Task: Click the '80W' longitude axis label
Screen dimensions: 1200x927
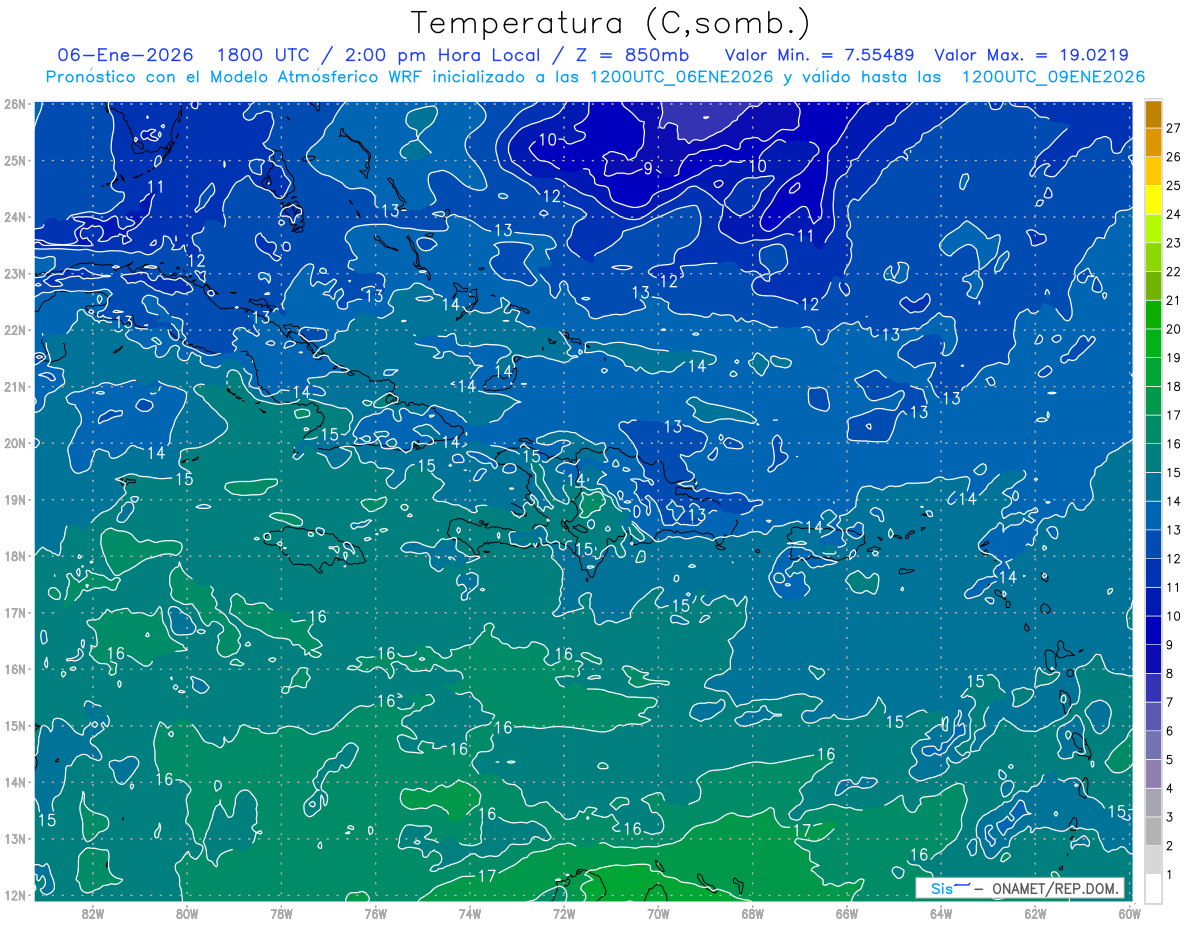Action: pyautogui.click(x=187, y=913)
